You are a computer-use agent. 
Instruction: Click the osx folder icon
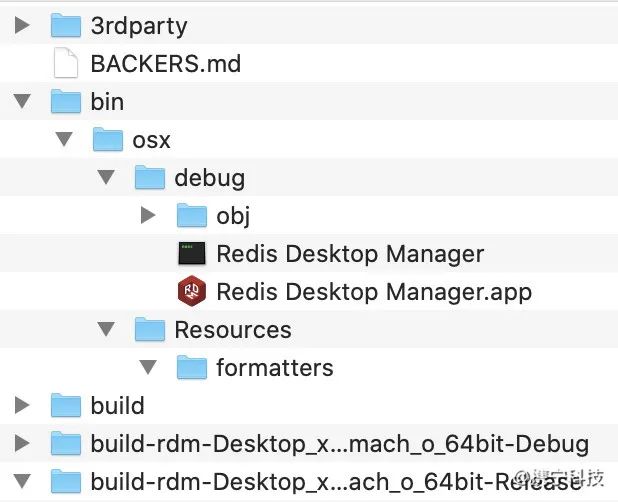point(108,139)
